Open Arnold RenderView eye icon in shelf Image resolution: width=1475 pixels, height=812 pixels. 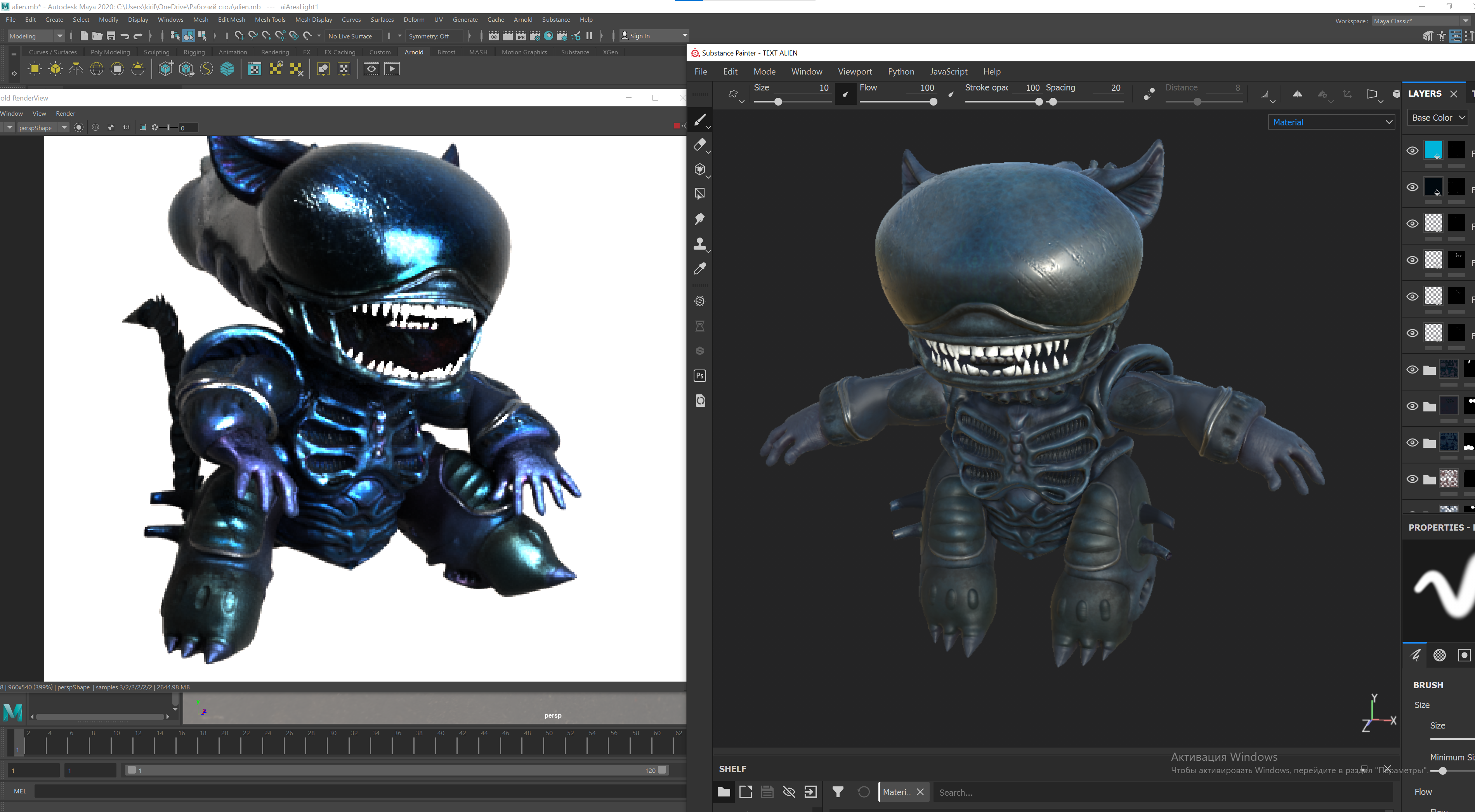coord(371,69)
